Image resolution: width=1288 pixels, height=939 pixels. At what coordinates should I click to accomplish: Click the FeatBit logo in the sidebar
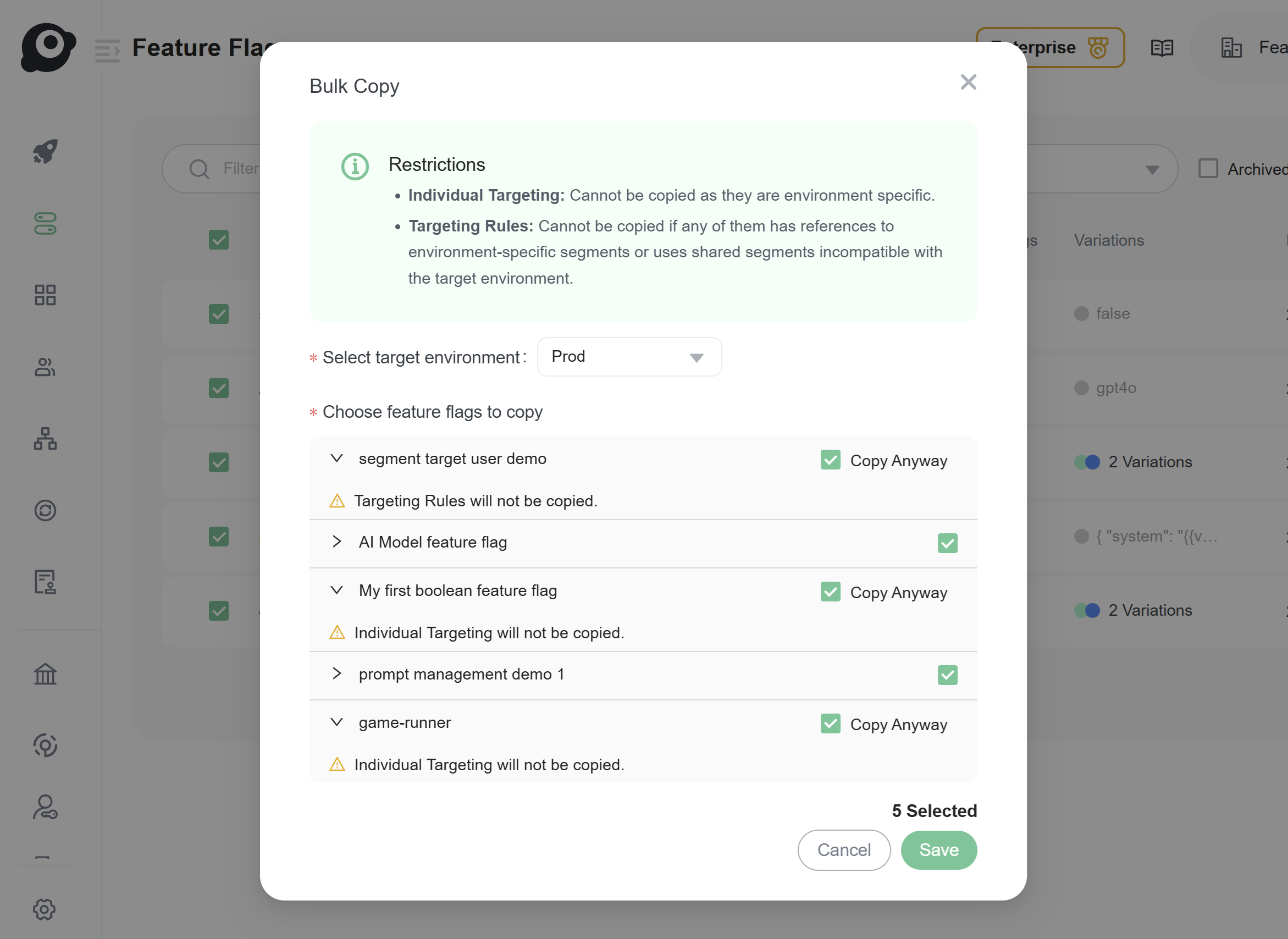point(48,48)
